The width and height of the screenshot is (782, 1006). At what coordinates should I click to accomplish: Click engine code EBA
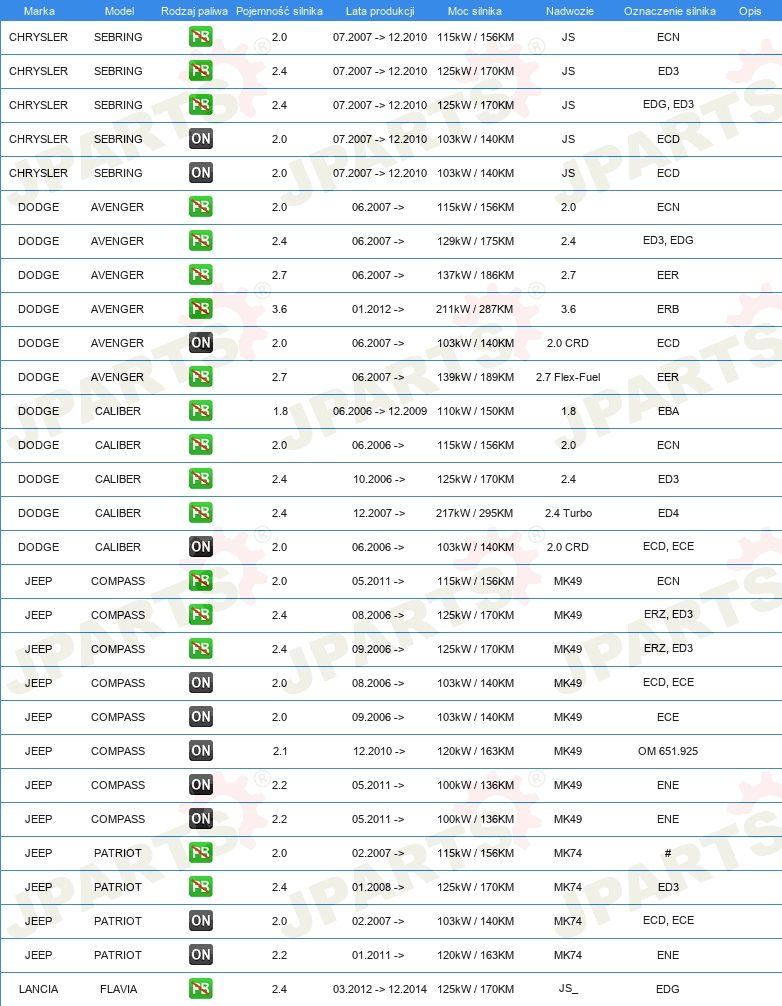pos(668,411)
